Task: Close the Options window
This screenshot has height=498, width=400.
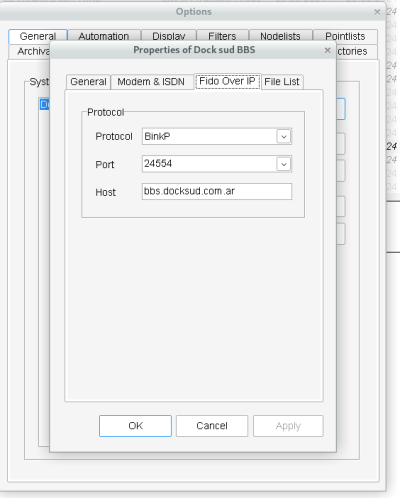Action: pos(377,12)
